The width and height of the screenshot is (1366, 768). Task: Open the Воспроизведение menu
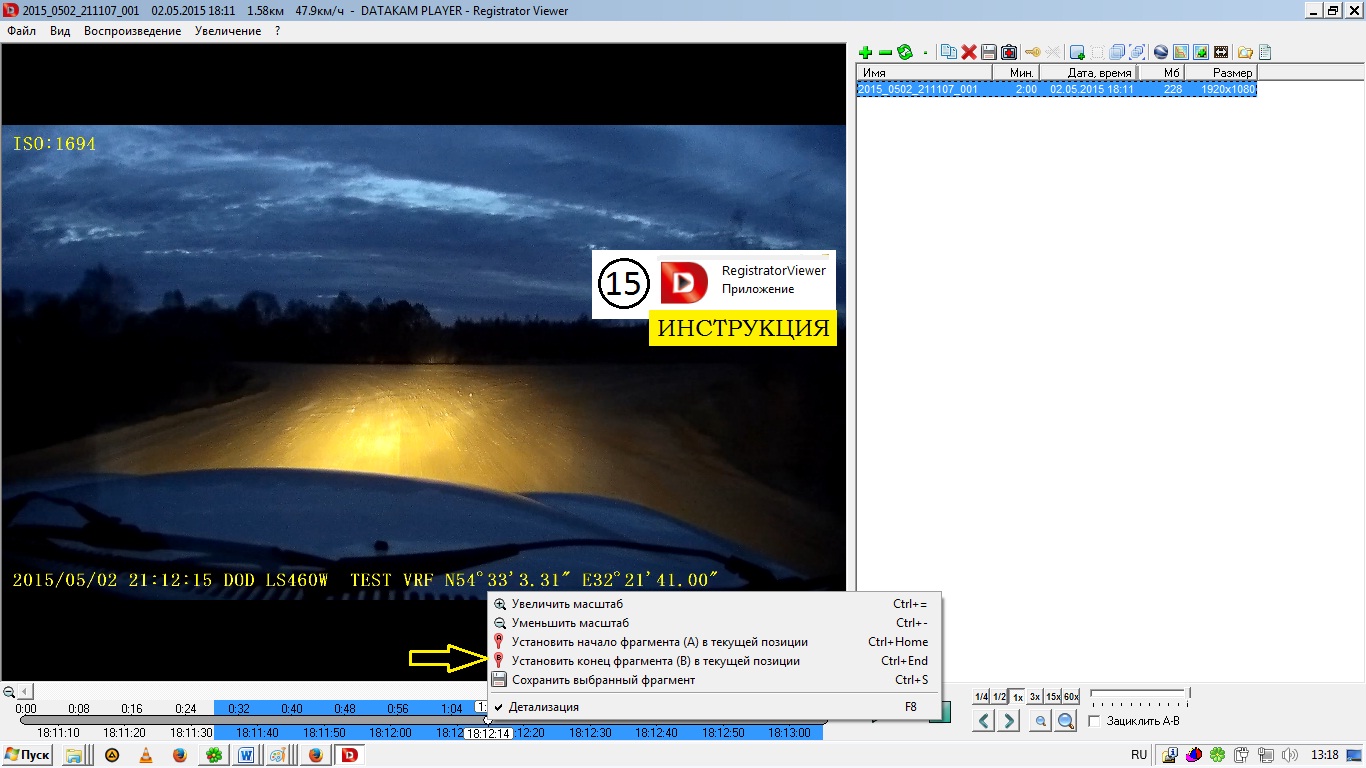pyautogui.click(x=132, y=31)
